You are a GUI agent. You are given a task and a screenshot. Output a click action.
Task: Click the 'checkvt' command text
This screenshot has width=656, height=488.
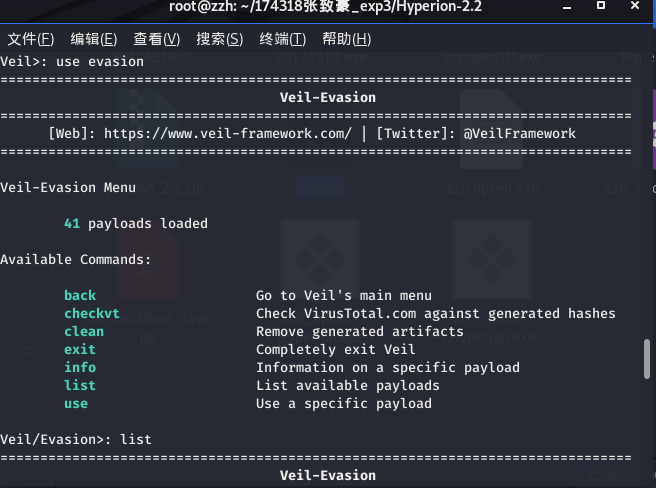(x=92, y=313)
